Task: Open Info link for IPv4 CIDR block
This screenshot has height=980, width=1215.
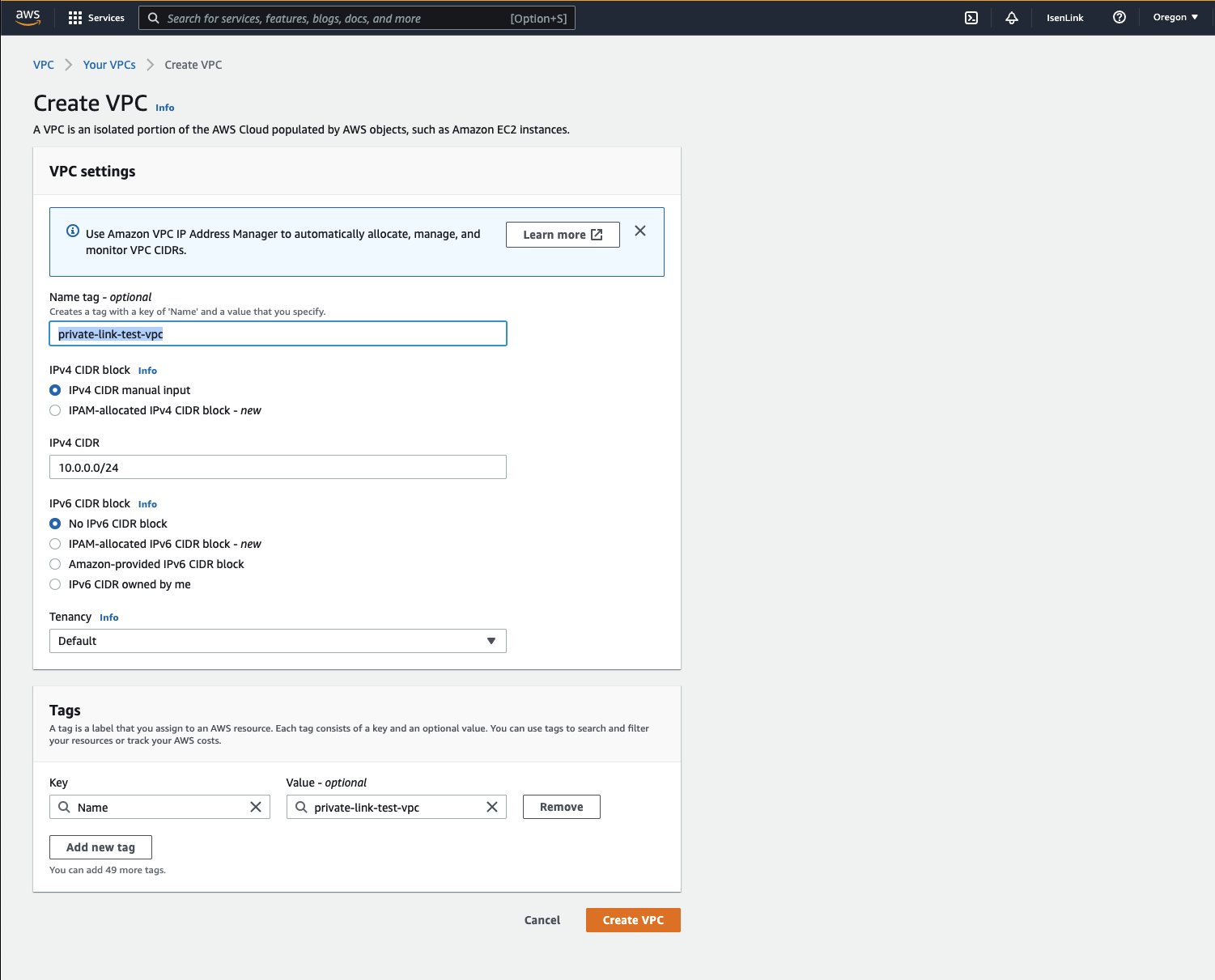Action: pyautogui.click(x=147, y=371)
